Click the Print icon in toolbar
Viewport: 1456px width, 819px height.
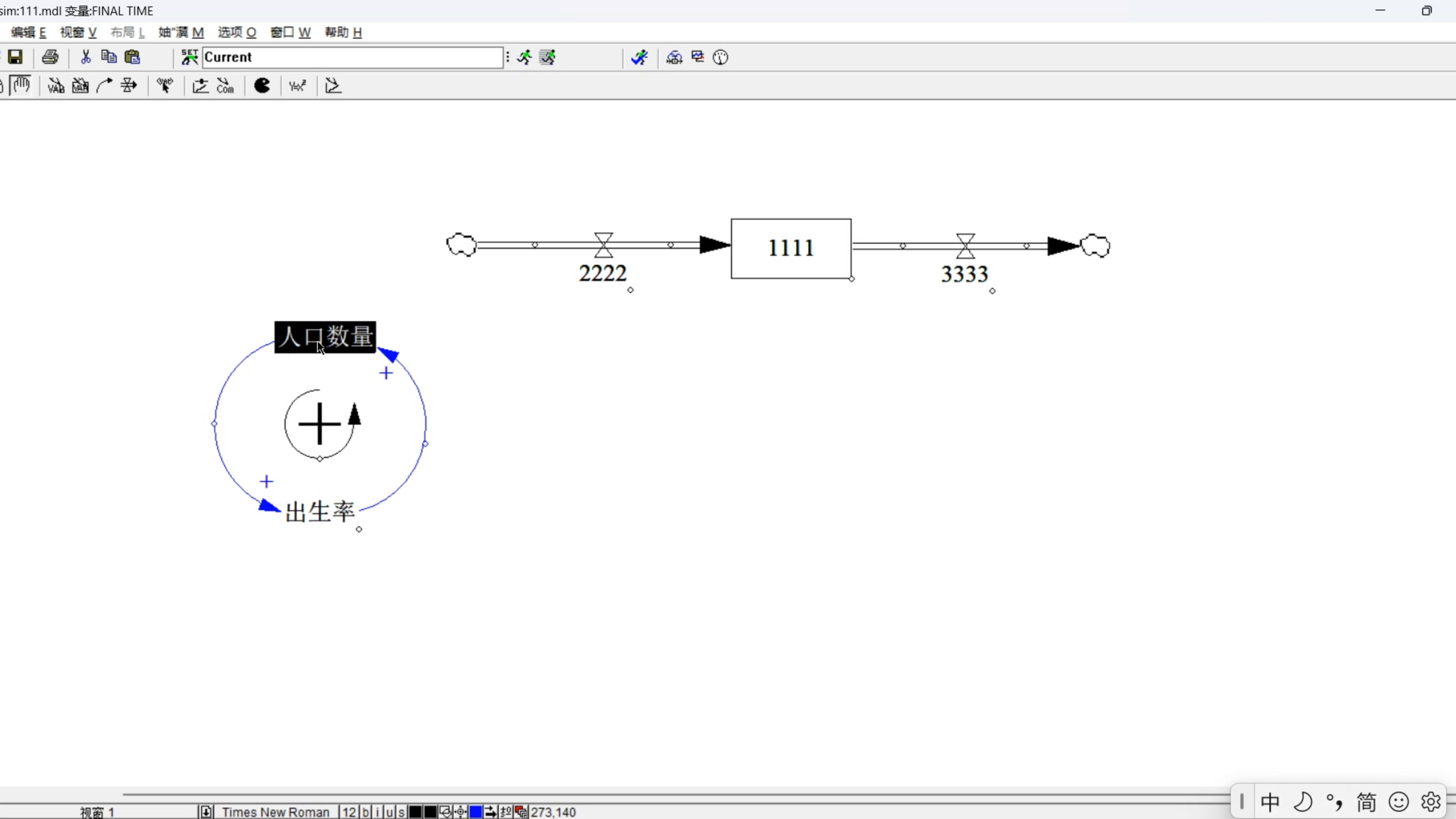click(x=50, y=57)
